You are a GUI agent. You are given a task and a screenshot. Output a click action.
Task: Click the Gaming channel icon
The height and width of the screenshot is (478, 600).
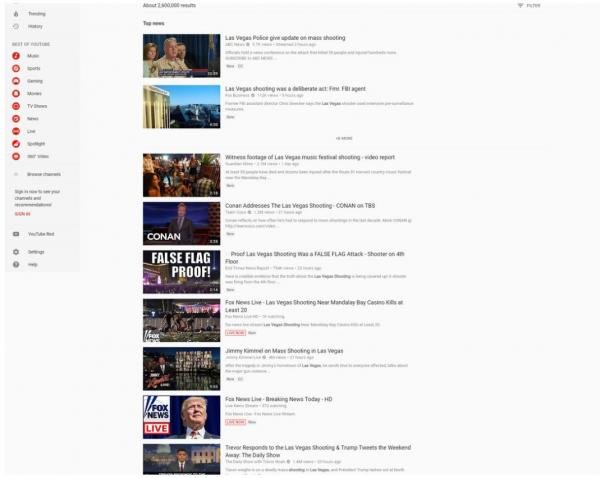(x=16, y=81)
